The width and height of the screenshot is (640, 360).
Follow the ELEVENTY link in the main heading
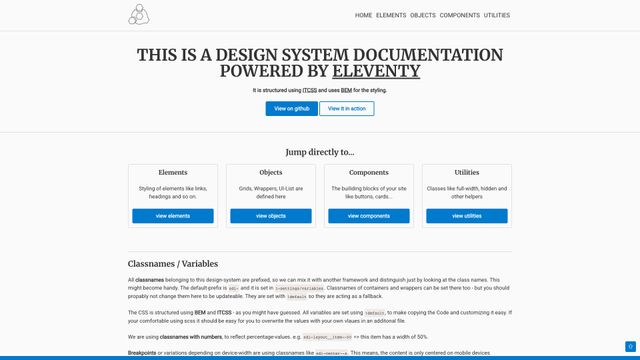pyautogui.click(x=376, y=71)
